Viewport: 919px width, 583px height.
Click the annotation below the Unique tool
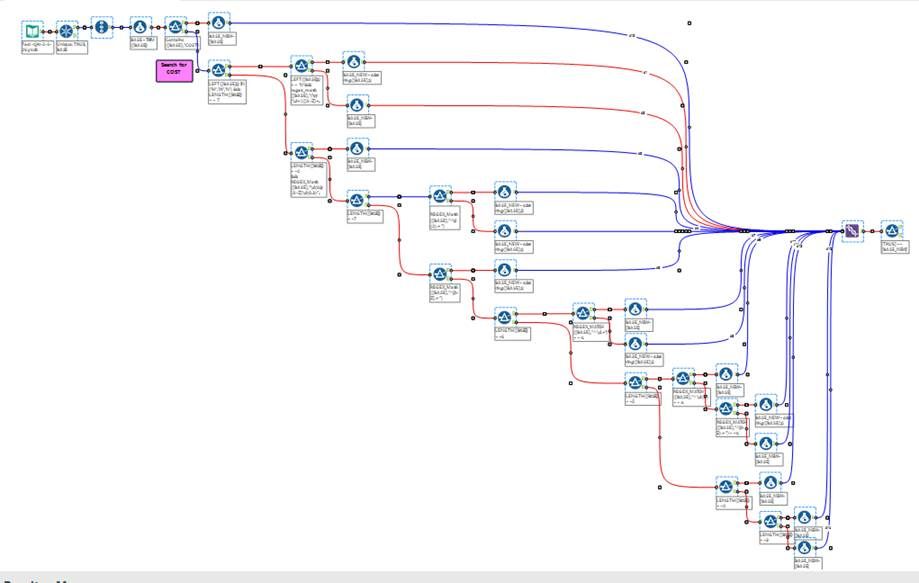point(72,47)
